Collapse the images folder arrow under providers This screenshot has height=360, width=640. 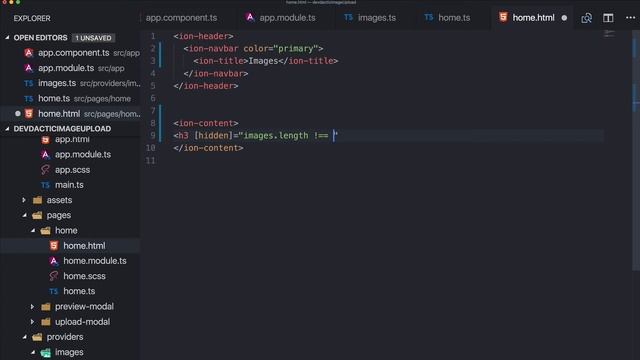(x=33, y=352)
